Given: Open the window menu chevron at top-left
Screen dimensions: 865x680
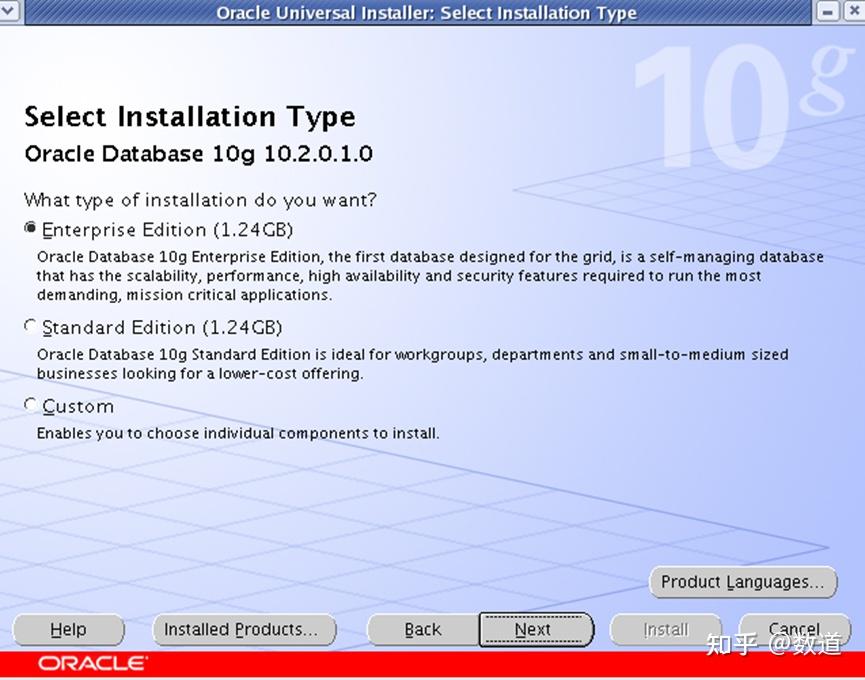Looking at the screenshot, I should pos(9,12).
